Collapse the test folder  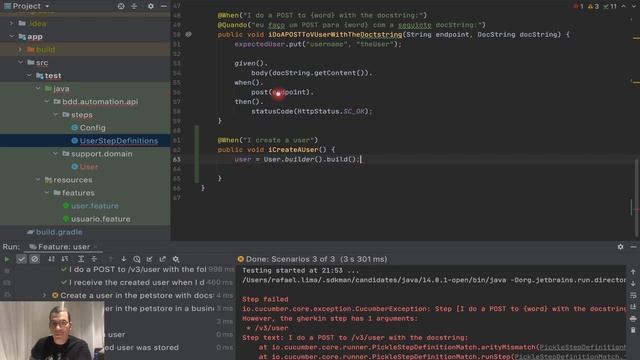tap(29, 76)
